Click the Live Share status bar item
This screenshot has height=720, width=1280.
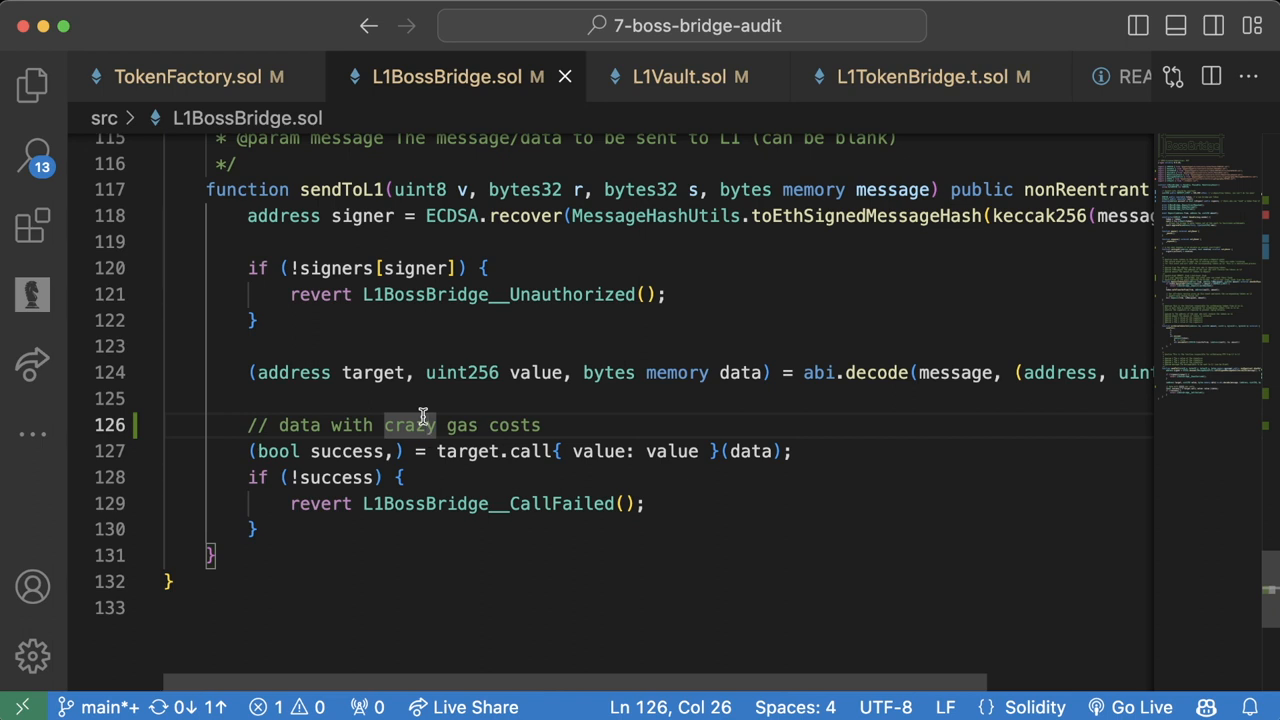click(463, 707)
